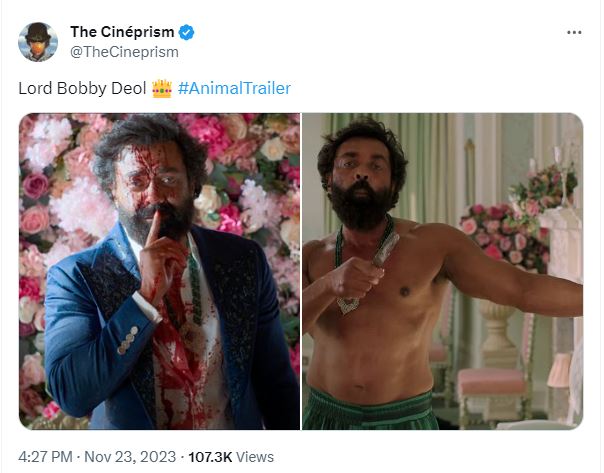Click The Cinéprism profile avatar
604x473 pixels.
click(37, 41)
